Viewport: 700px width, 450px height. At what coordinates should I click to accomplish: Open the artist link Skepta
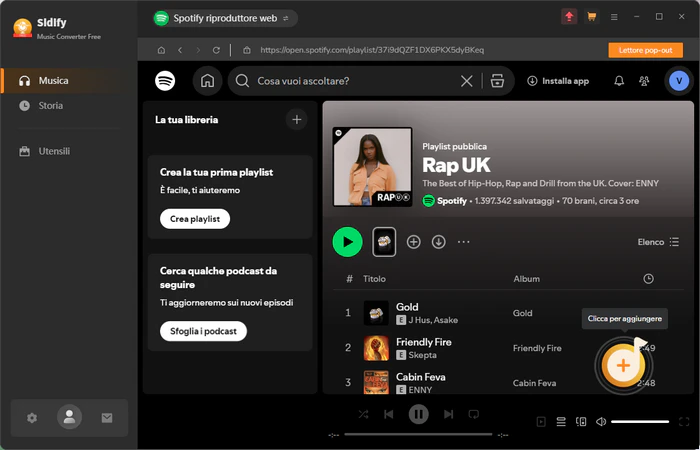point(422,355)
